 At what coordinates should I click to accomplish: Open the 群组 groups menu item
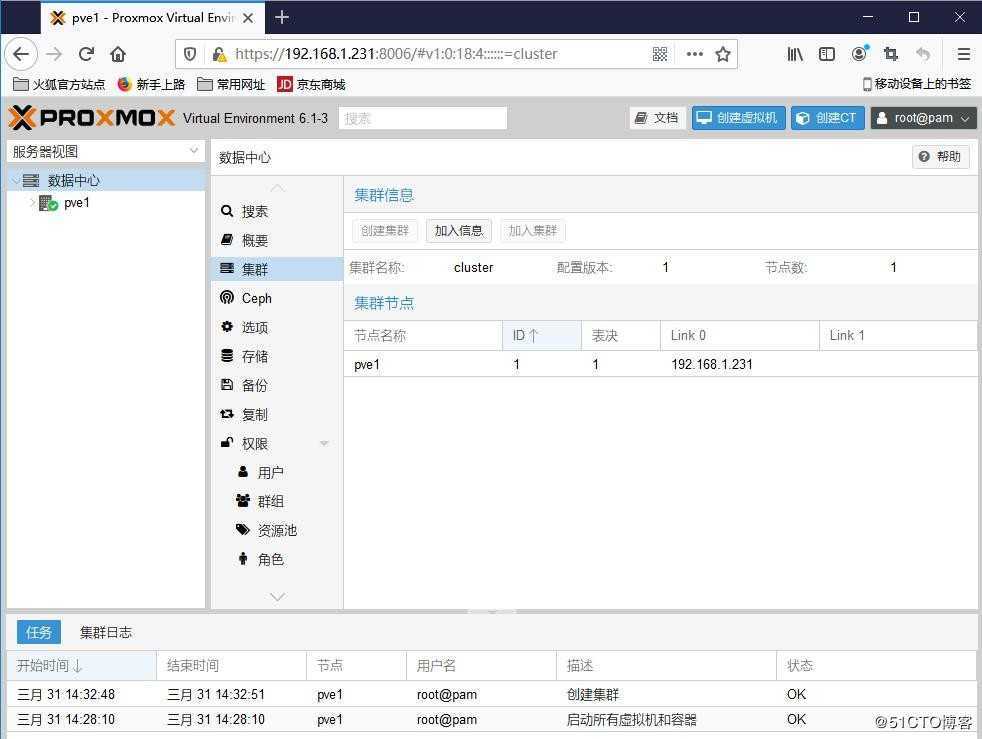277,501
